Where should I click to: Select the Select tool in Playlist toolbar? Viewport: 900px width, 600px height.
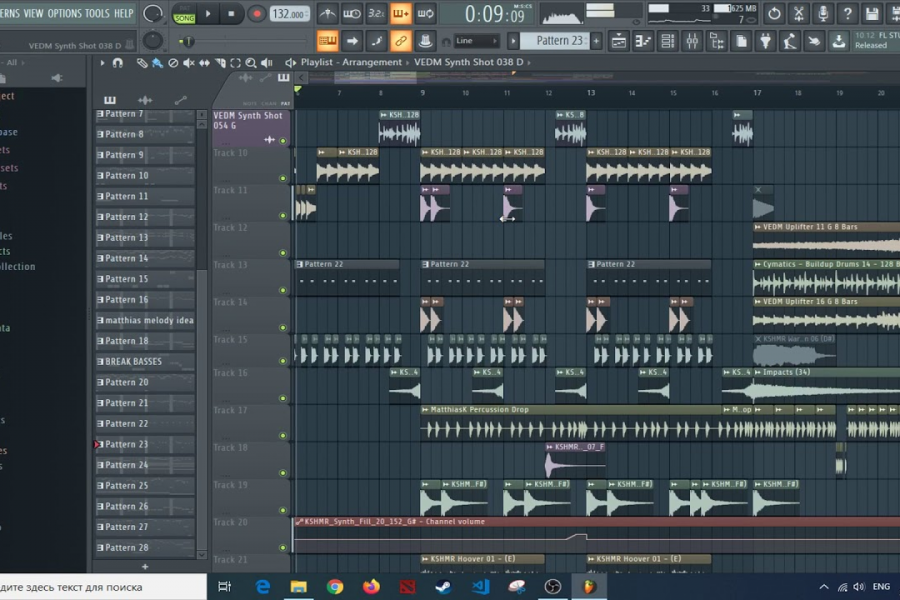point(235,63)
